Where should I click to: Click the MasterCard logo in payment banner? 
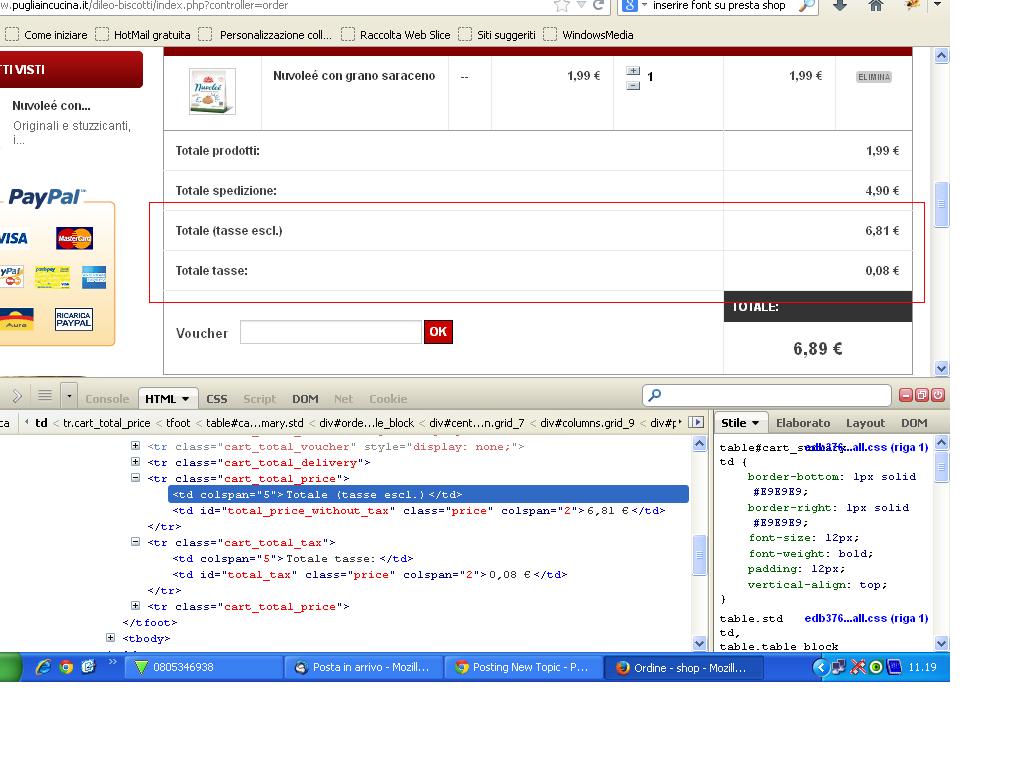click(74, 238)
